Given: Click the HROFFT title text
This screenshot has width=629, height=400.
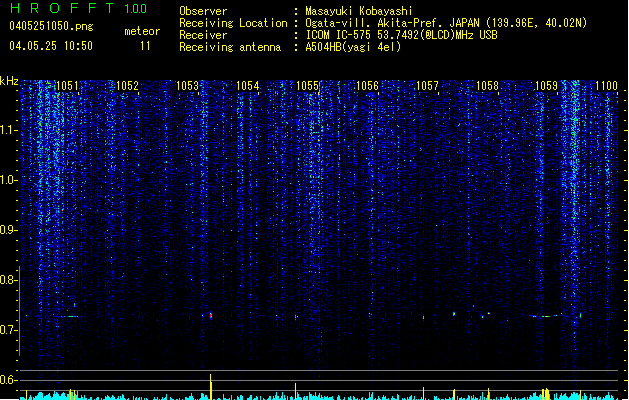Looking at the screenshot, I should [62, 8].
